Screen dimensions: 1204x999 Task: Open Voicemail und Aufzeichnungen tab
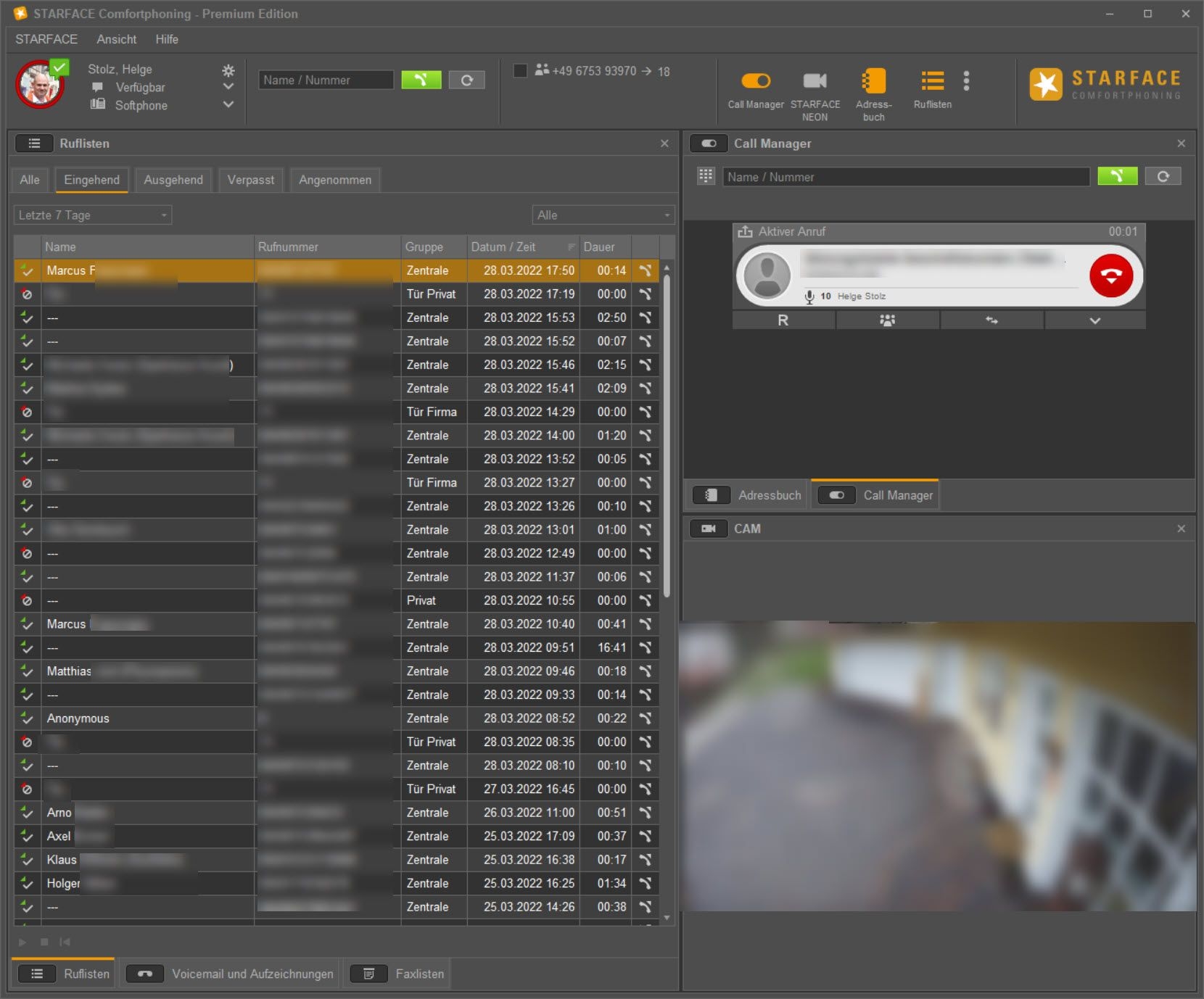229,974
